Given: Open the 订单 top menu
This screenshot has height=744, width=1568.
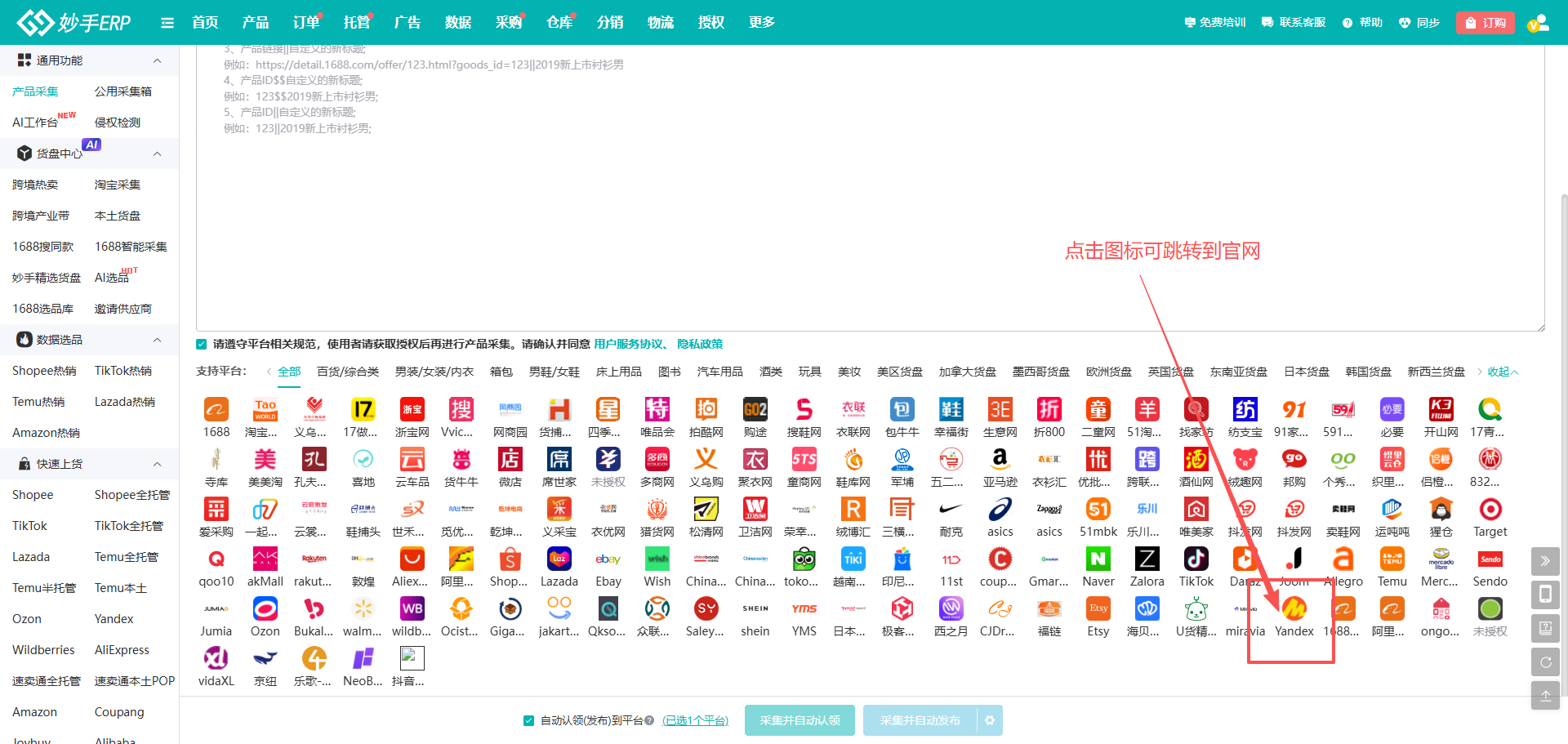Looking at the screenshot, I should pyautogui.click(x=306, y=22).
